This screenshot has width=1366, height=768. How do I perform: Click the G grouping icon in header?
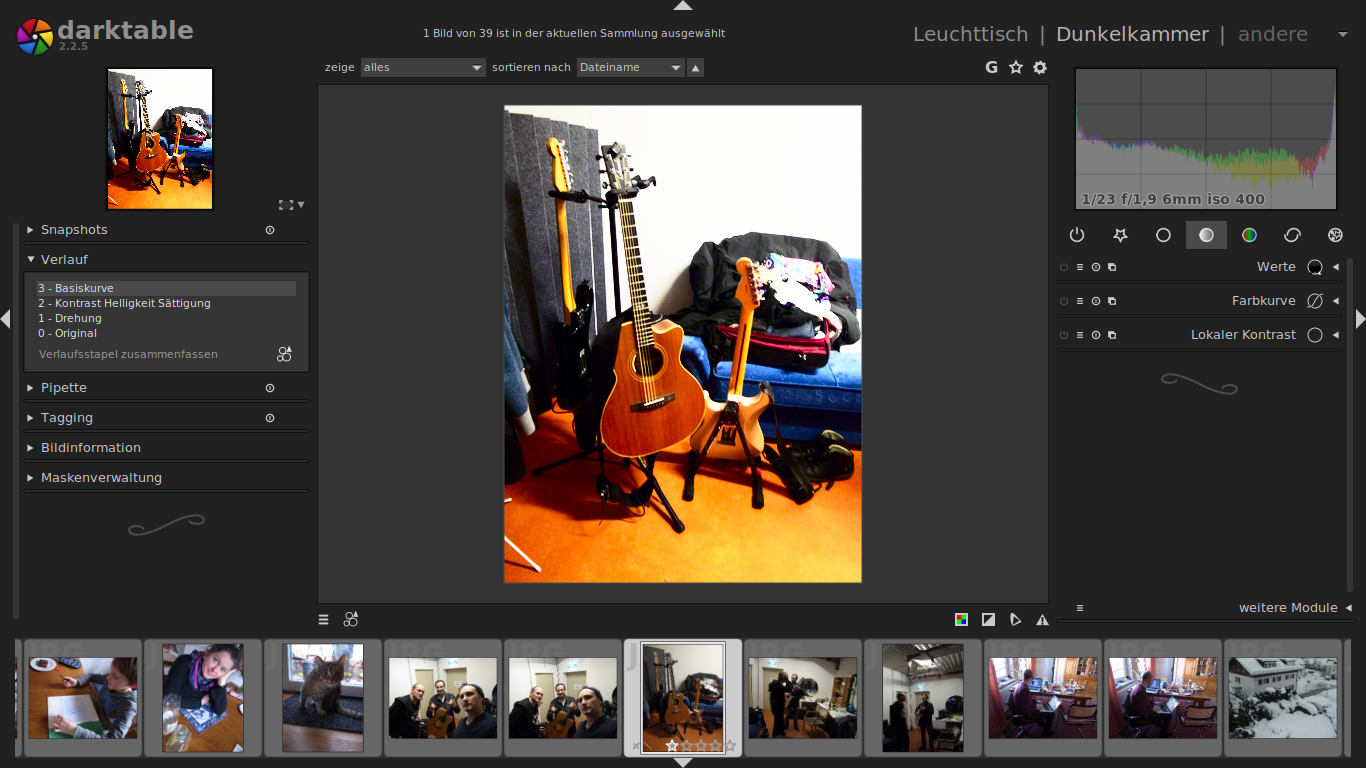[x=992, y=67]
